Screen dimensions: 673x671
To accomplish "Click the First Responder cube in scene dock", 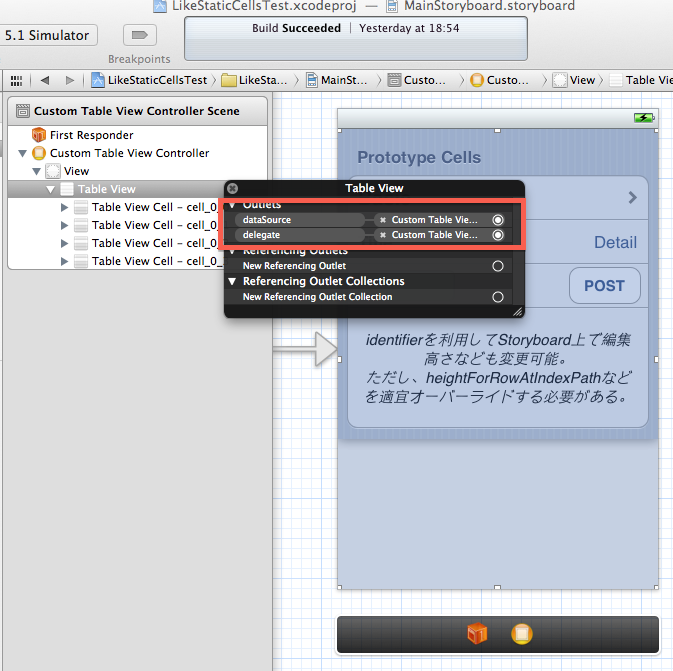I will tap(477, 634).
